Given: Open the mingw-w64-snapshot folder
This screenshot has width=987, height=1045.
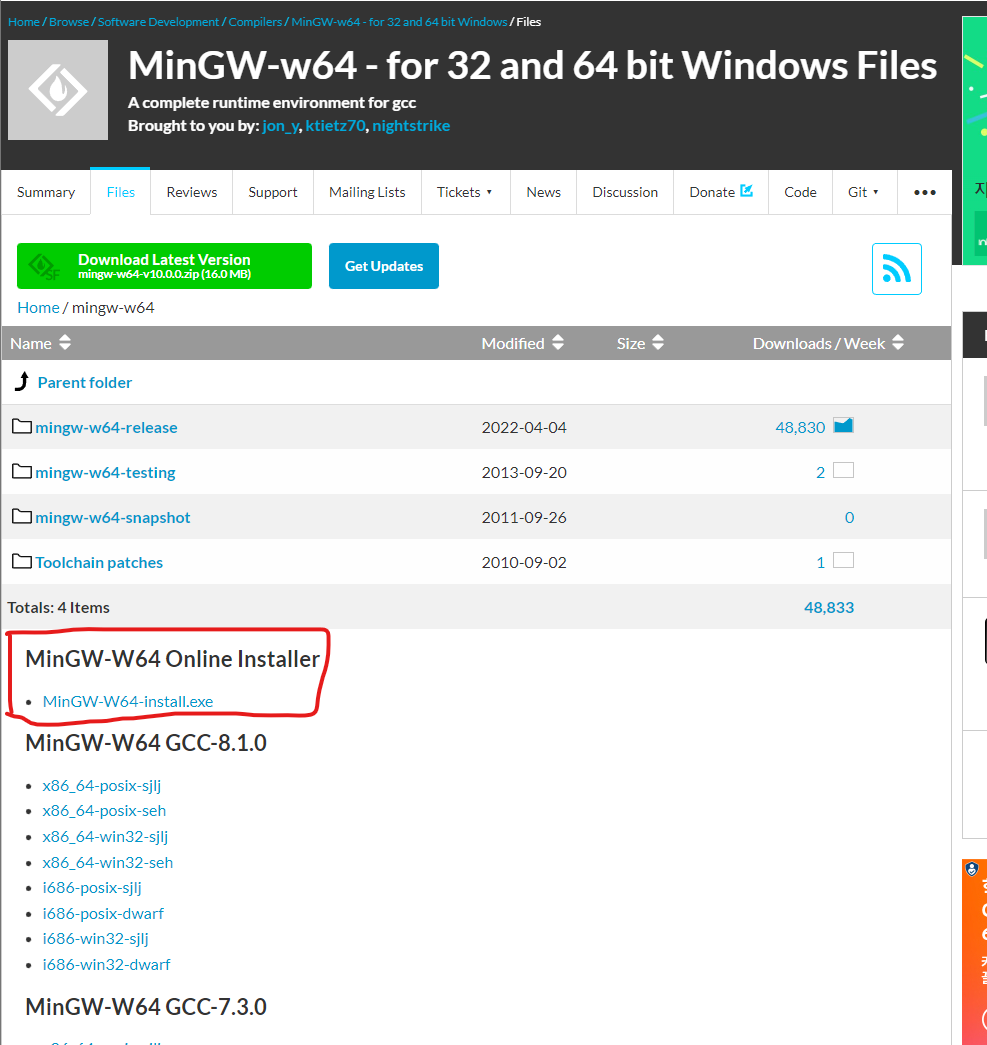Looking at the screenshot, I should [x=113, y=517].
